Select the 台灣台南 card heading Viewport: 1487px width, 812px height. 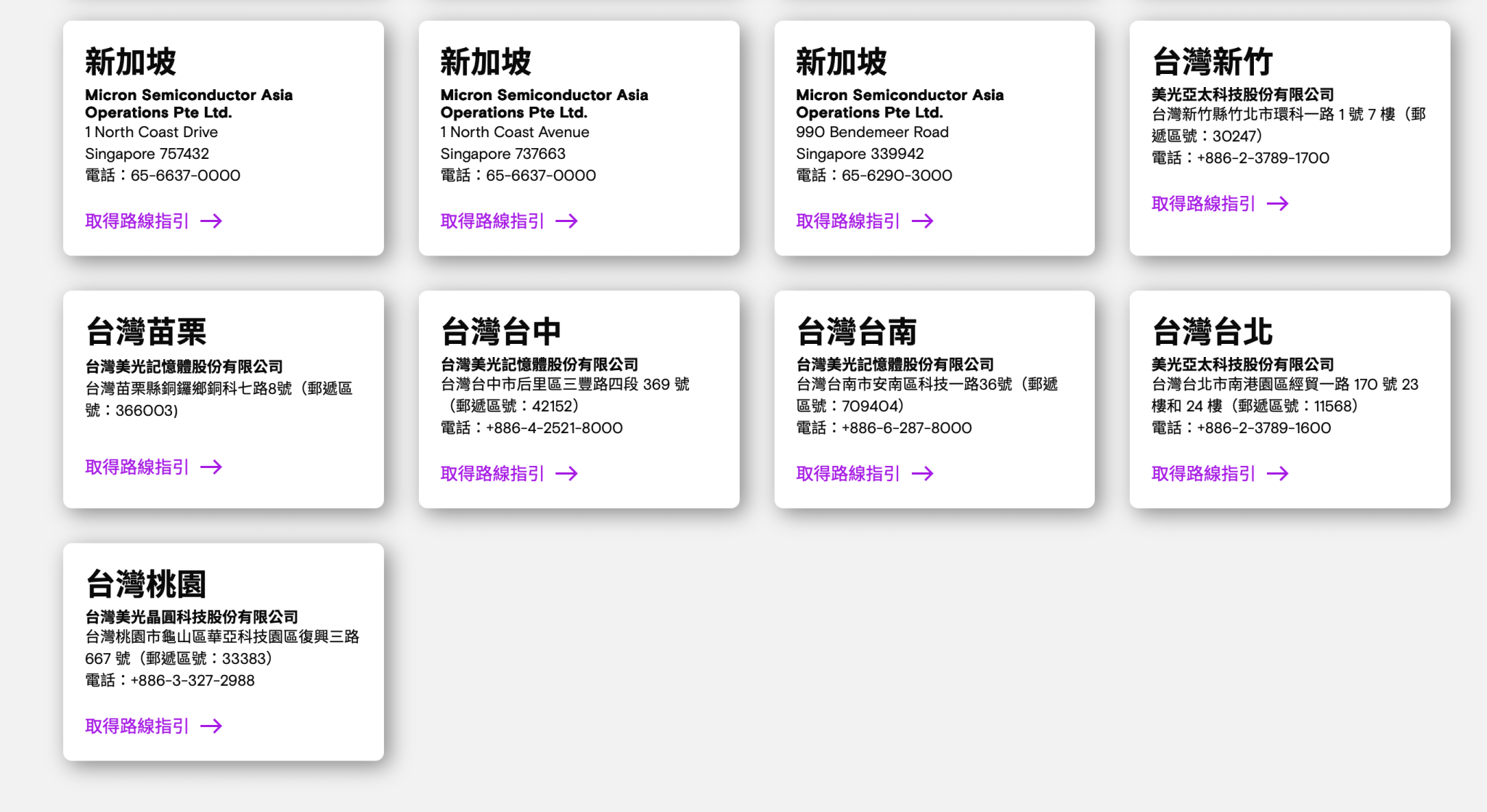[x=857, y=332]
